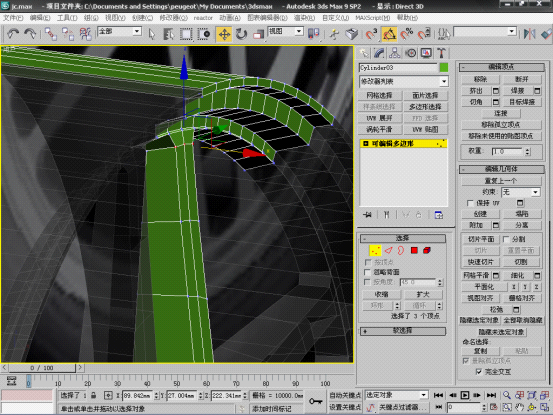
Task: Enable the 忽略背面 checkbox
Action: tap(367, 272)
